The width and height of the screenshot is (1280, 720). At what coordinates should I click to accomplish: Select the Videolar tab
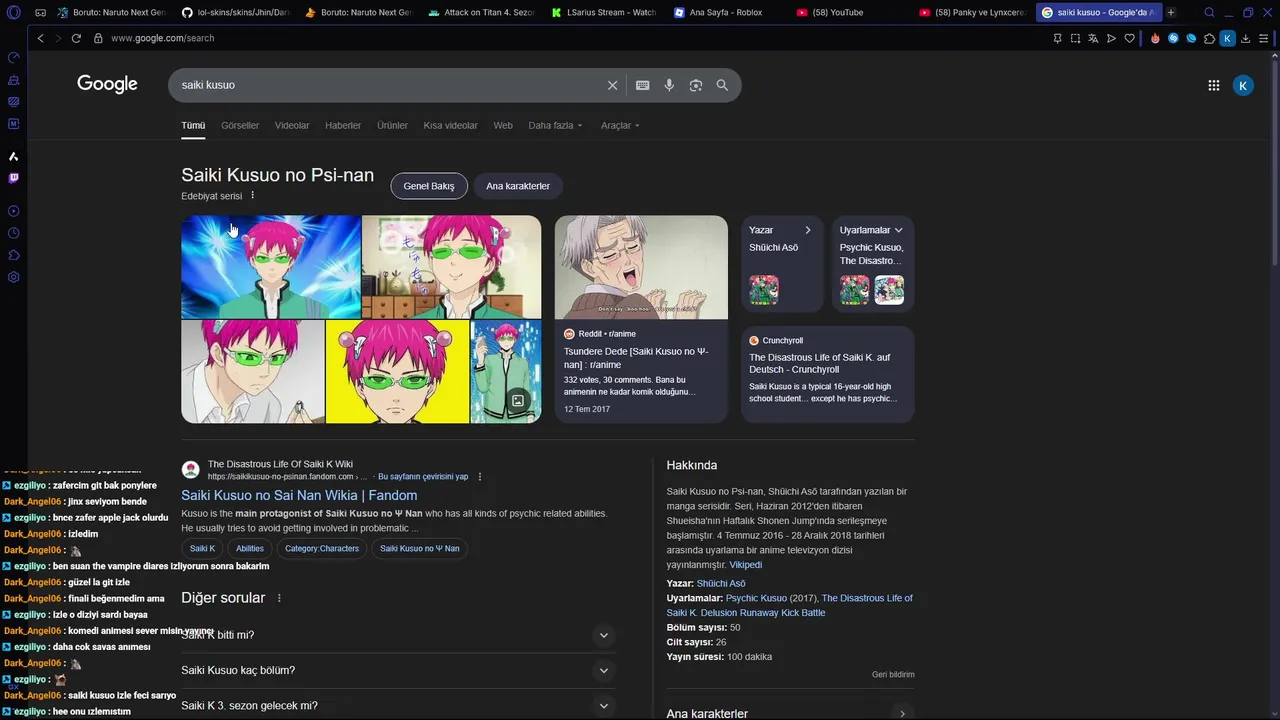tap(292, 125)
